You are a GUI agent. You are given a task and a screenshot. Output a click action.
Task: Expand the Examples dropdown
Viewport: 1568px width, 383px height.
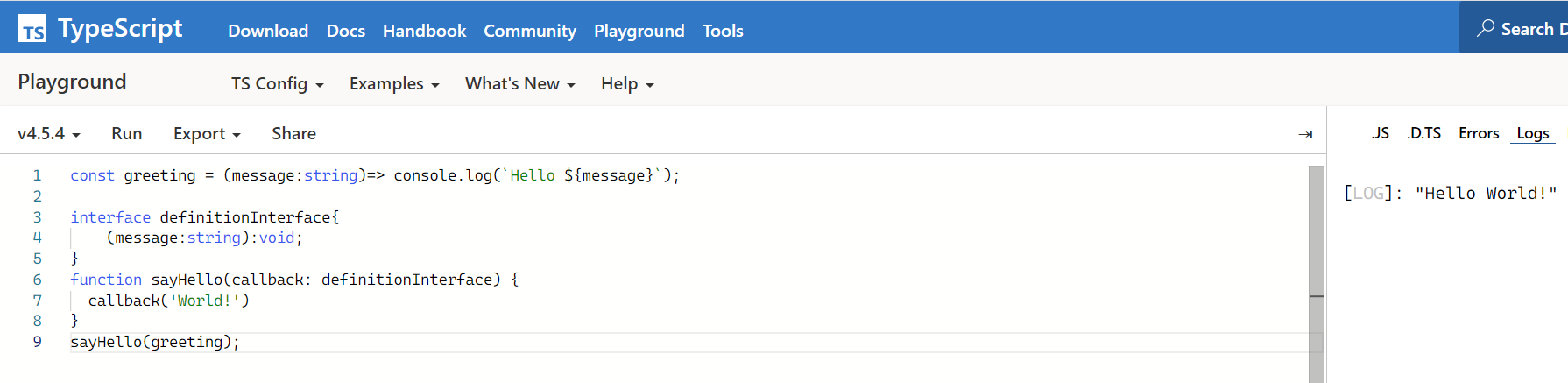[394, 83]
